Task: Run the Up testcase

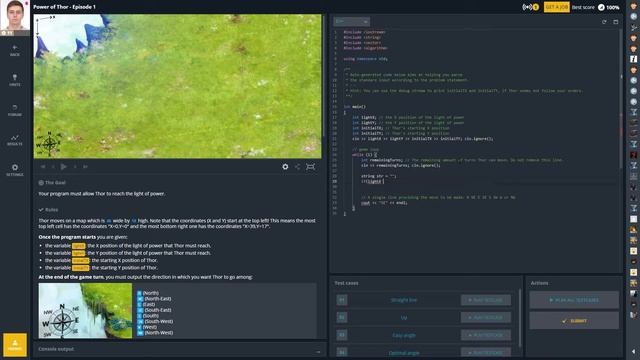Action: pos(486,318)
